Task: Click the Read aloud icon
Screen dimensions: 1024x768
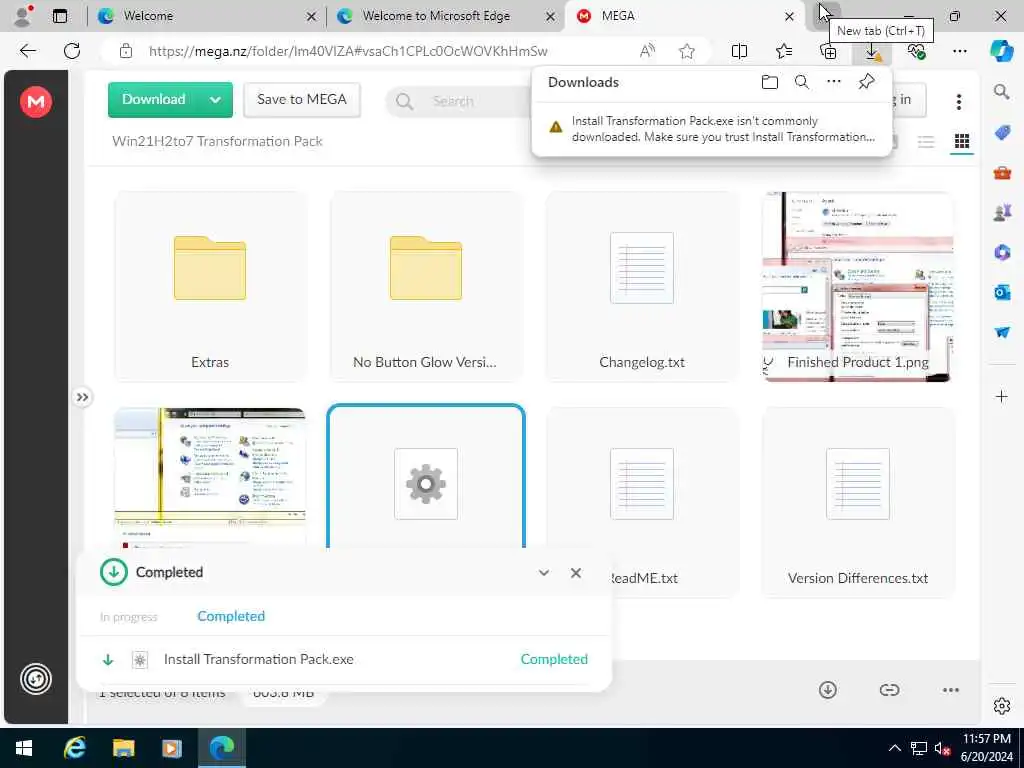Action: click(x=647, y=51)
